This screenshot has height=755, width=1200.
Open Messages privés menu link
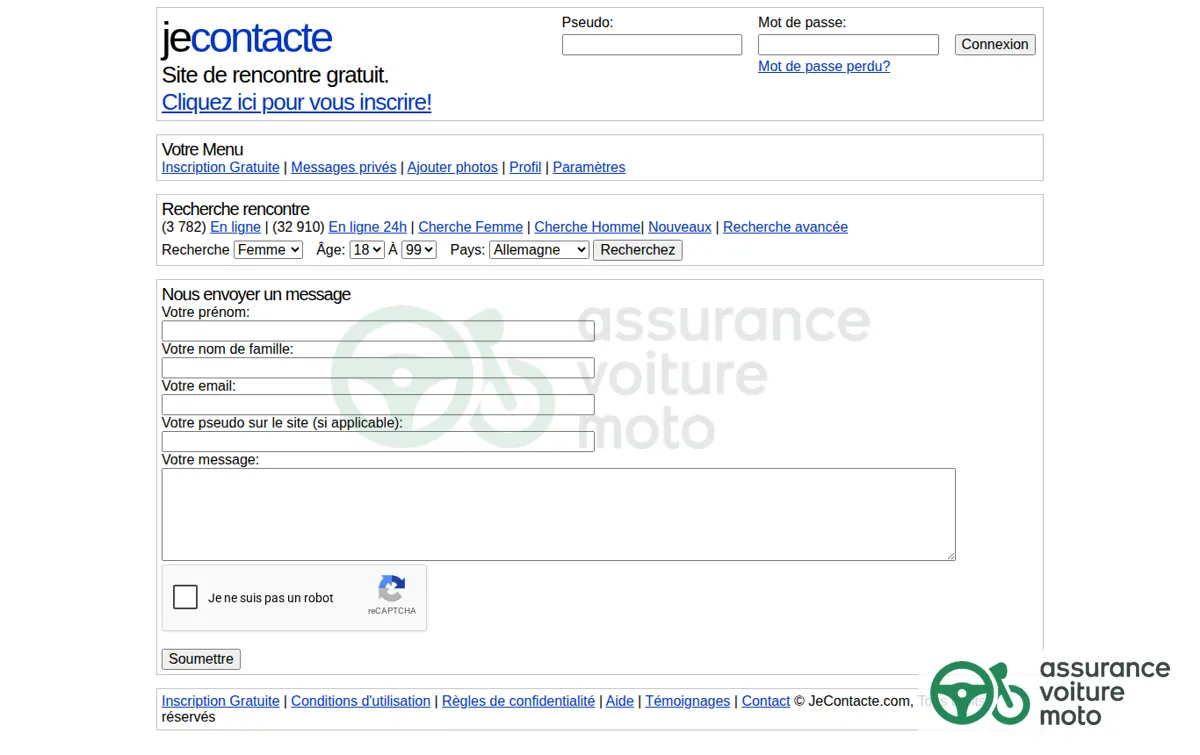(x=344, y=167)
